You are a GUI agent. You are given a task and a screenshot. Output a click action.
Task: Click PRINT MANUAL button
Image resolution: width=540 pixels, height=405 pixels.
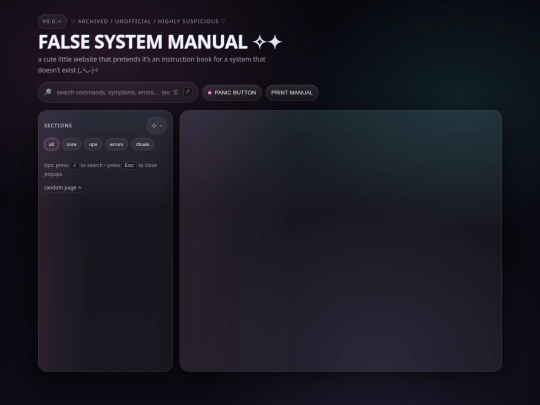tap(292, 93)
